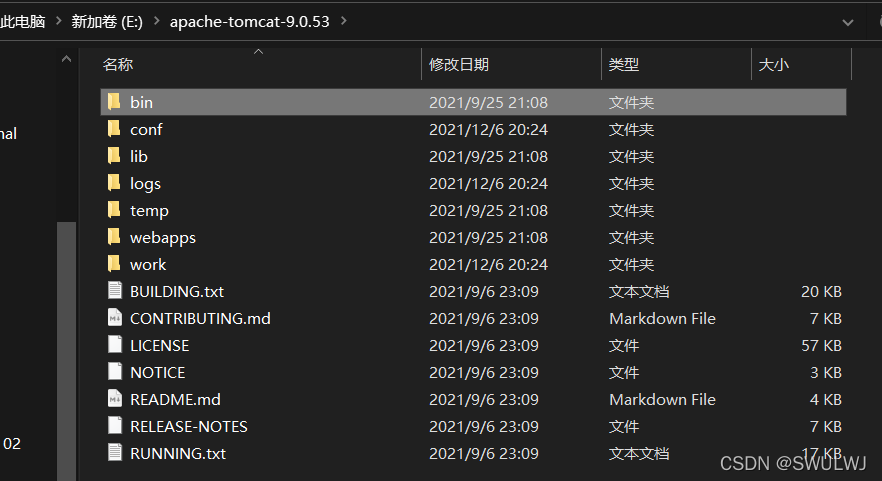Click the 3 KB size of NOTICE
Screen dimensions: 882x481
click(x=826, y=372)
